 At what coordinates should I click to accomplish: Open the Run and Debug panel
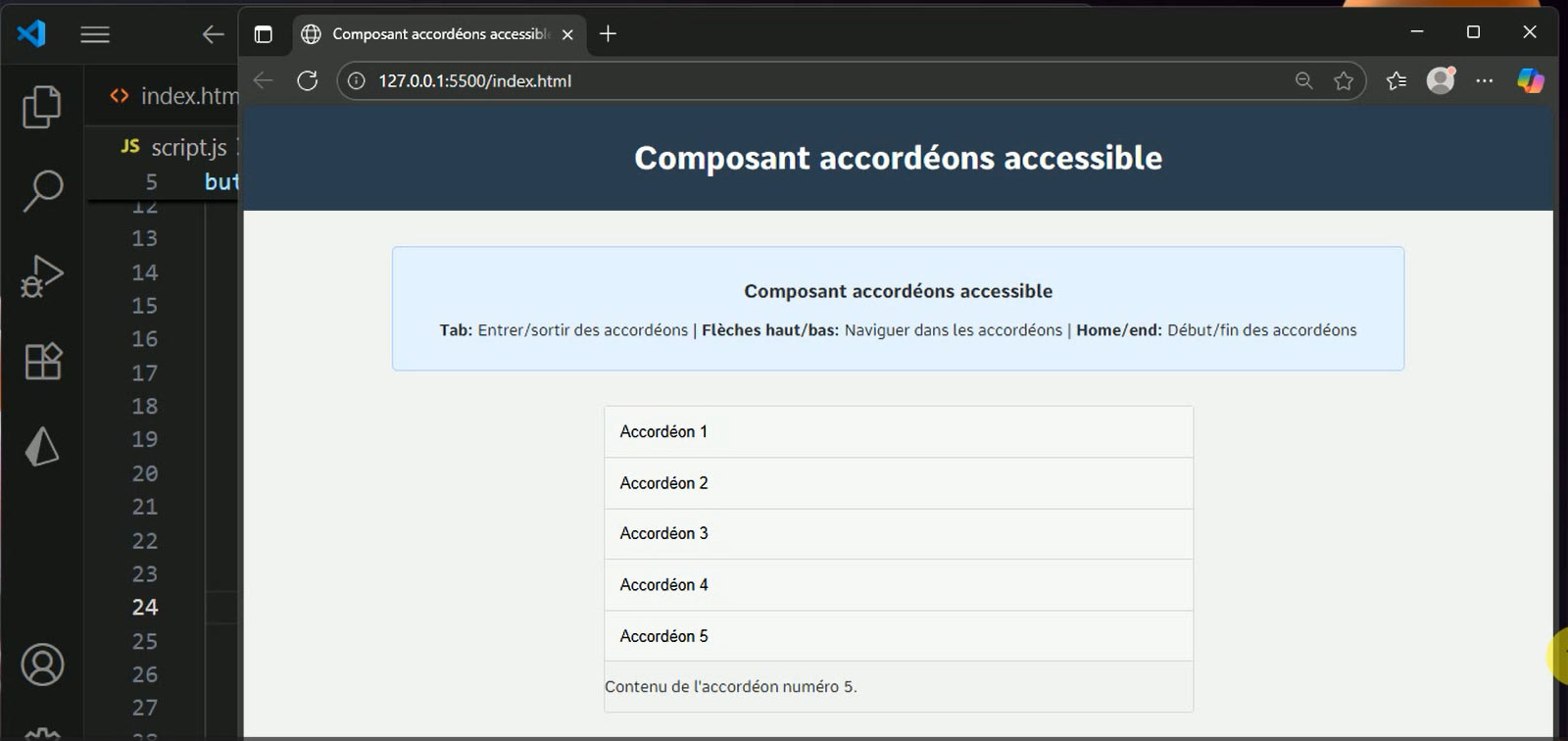(x=42, y=275)
